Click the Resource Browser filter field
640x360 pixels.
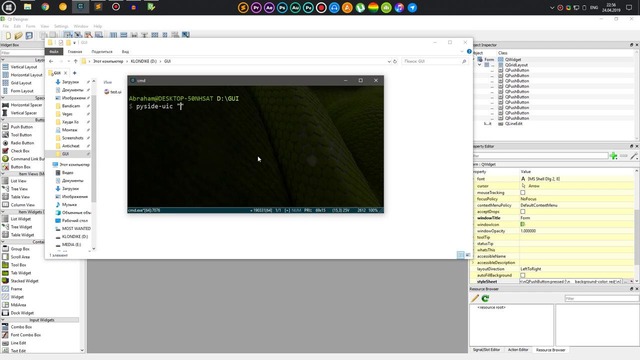click(x=602, y=299)
